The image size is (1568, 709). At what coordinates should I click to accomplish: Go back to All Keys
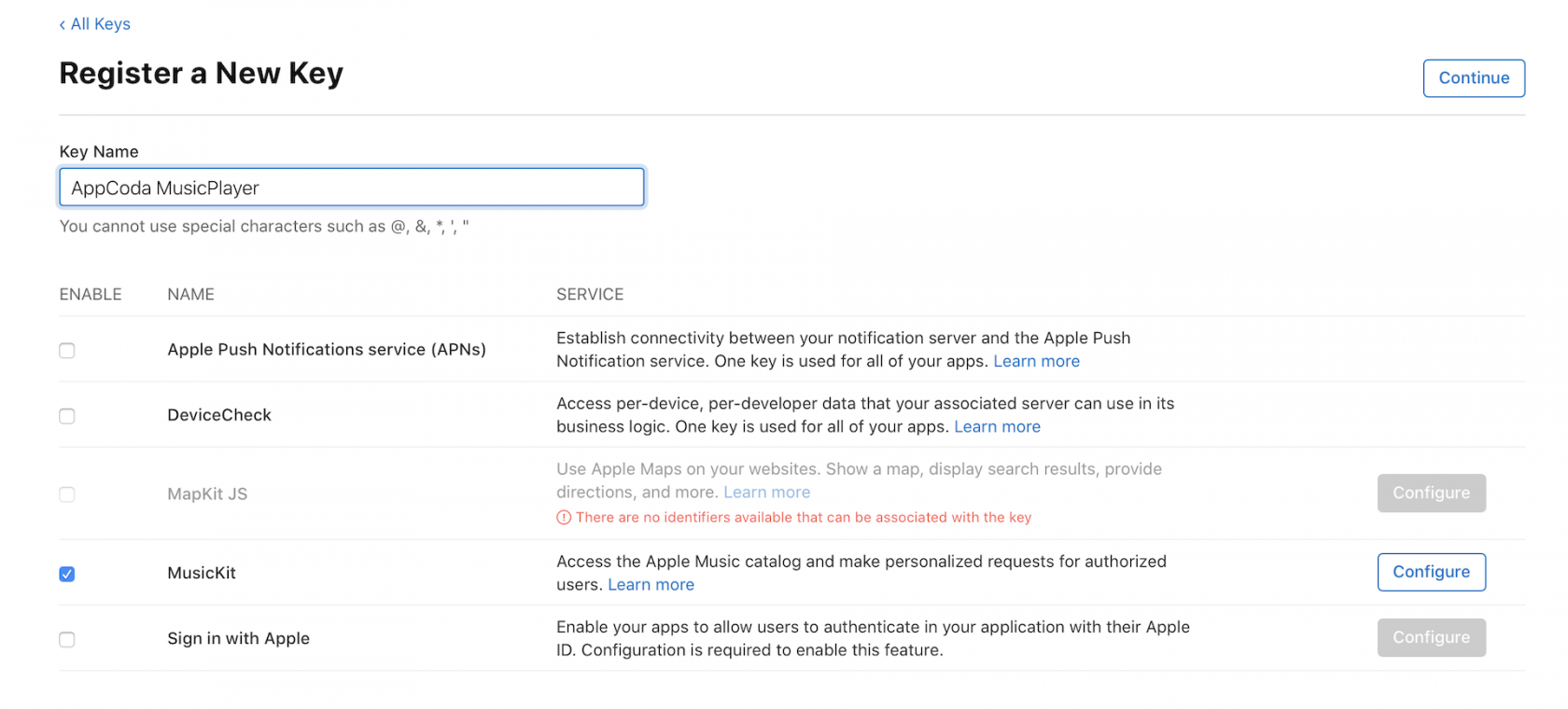point(95,24)
